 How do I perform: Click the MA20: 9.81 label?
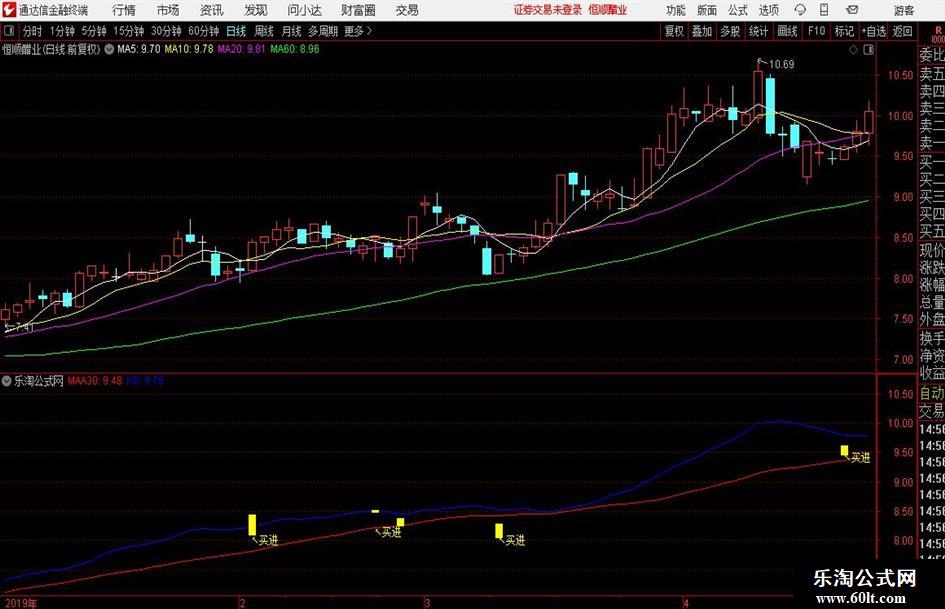click(x=241, y=49)
